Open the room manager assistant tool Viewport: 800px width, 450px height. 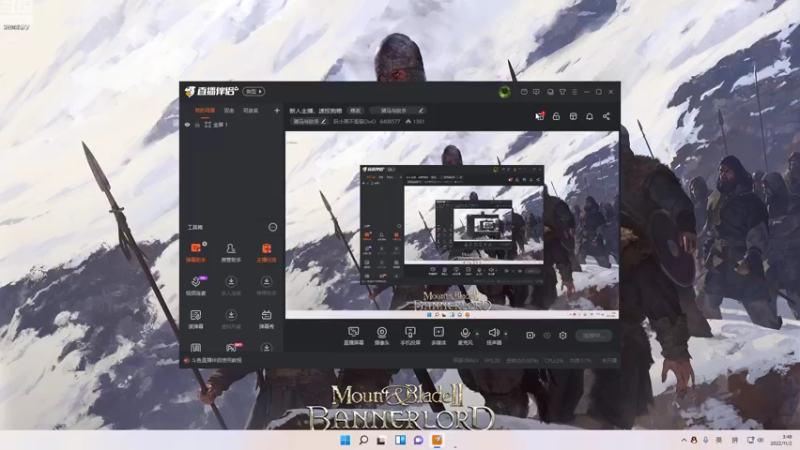click(x=231, y=252)
